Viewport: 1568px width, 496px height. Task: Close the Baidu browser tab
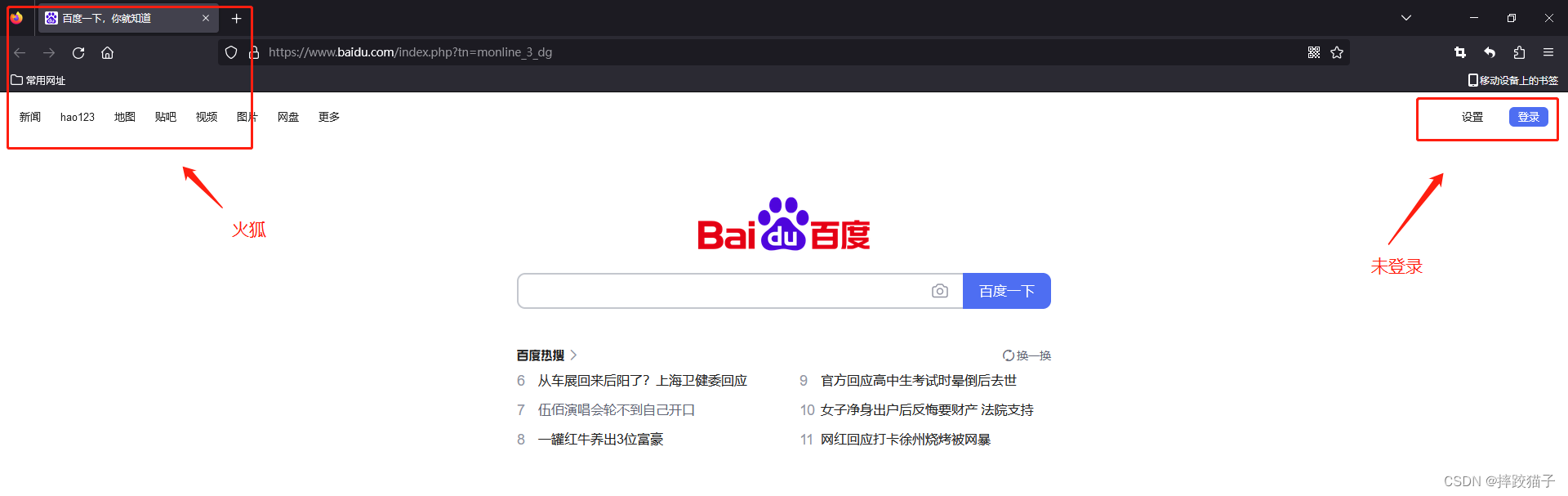[x=206, y=18]
